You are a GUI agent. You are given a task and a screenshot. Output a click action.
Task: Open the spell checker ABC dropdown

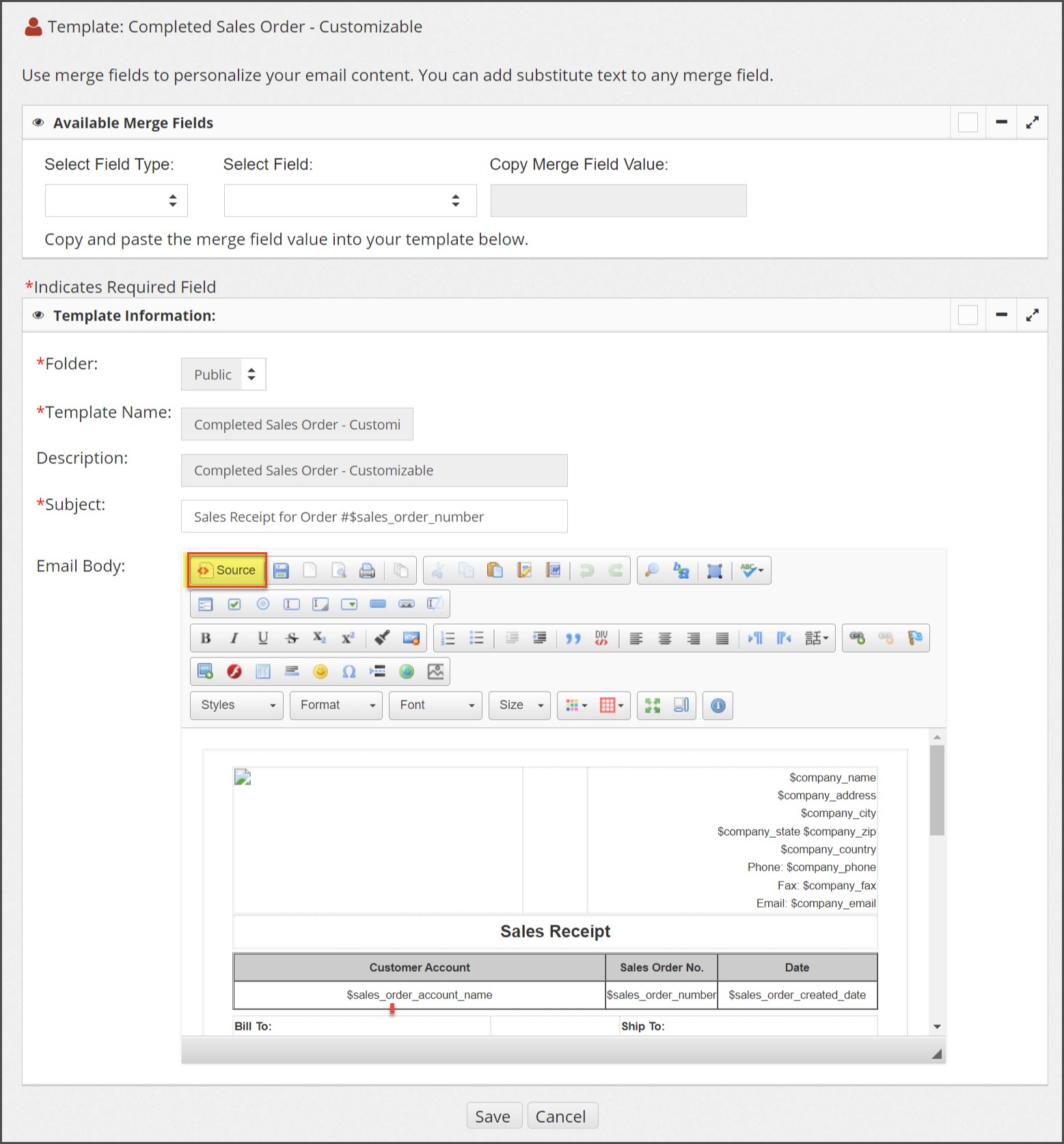752,570
